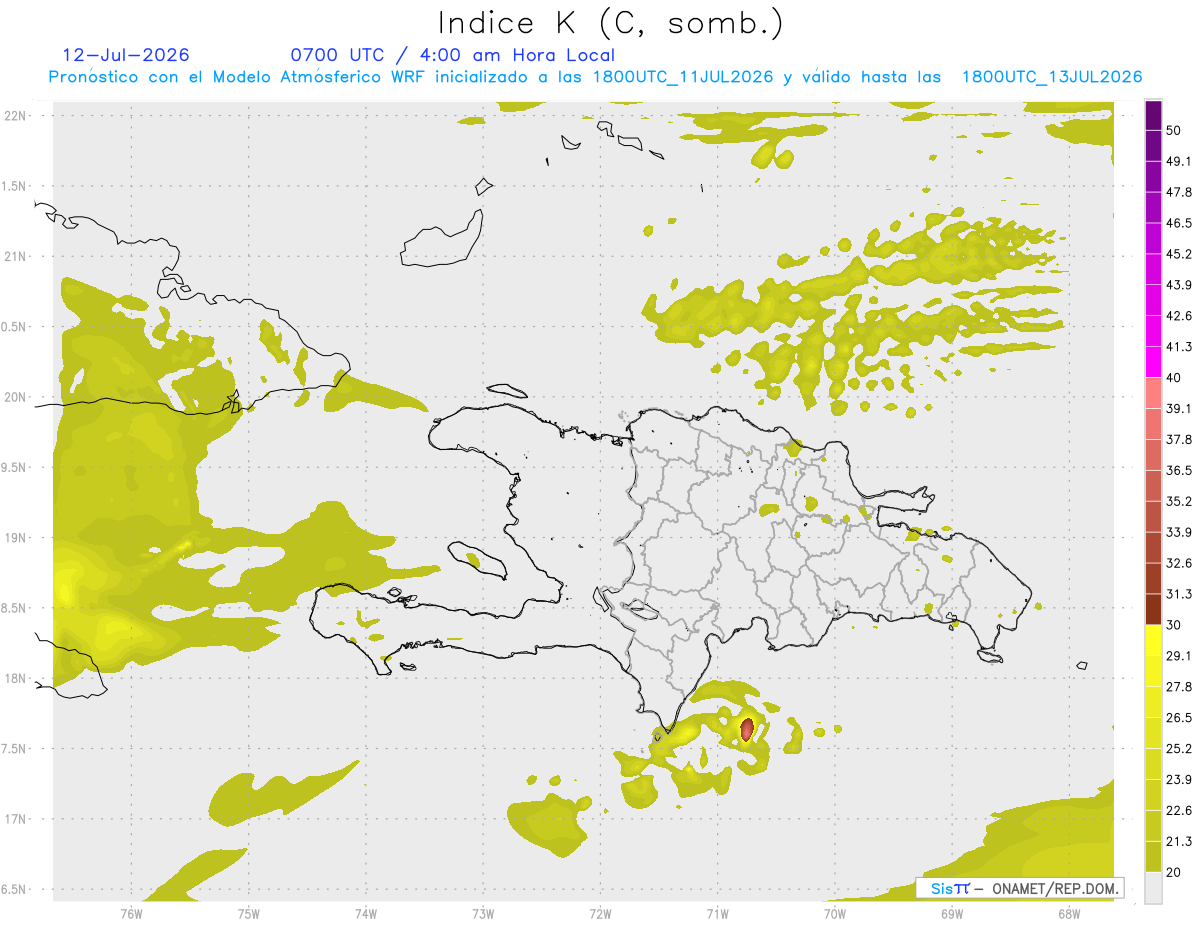Click the "71W" longitude label

717,913
